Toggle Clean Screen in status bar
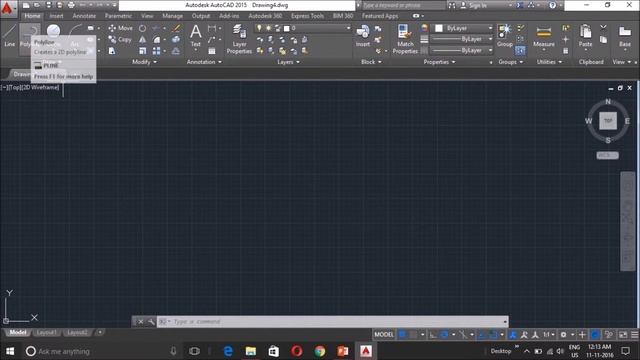The width and height of the screenshot is (640, 360). tap(623, 335)
